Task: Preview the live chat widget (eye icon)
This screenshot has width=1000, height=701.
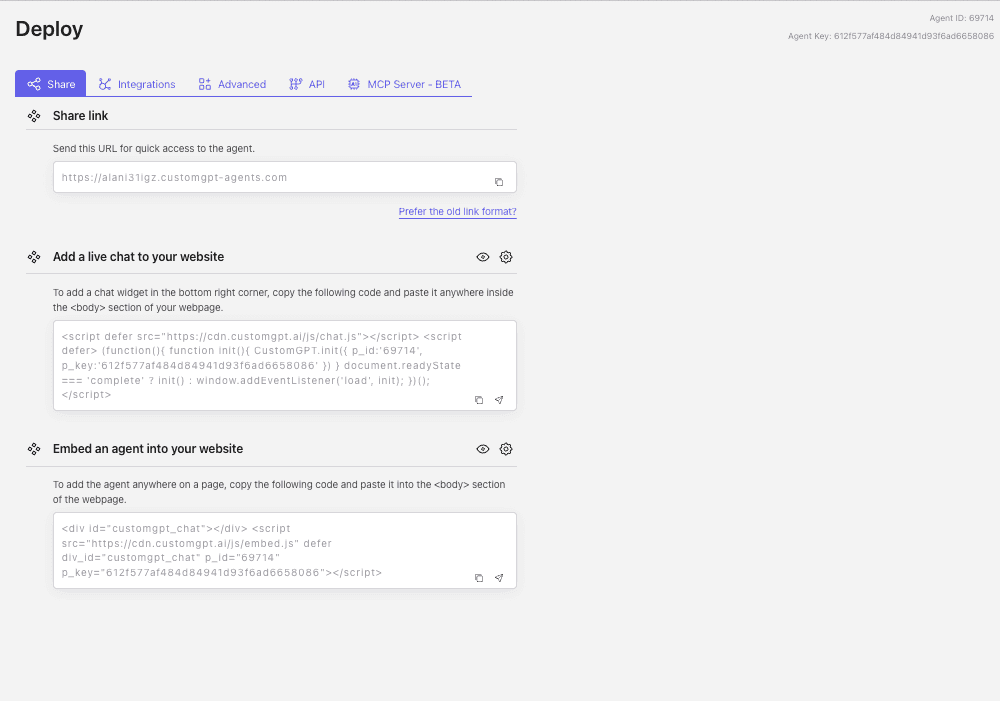Action: 483,257
